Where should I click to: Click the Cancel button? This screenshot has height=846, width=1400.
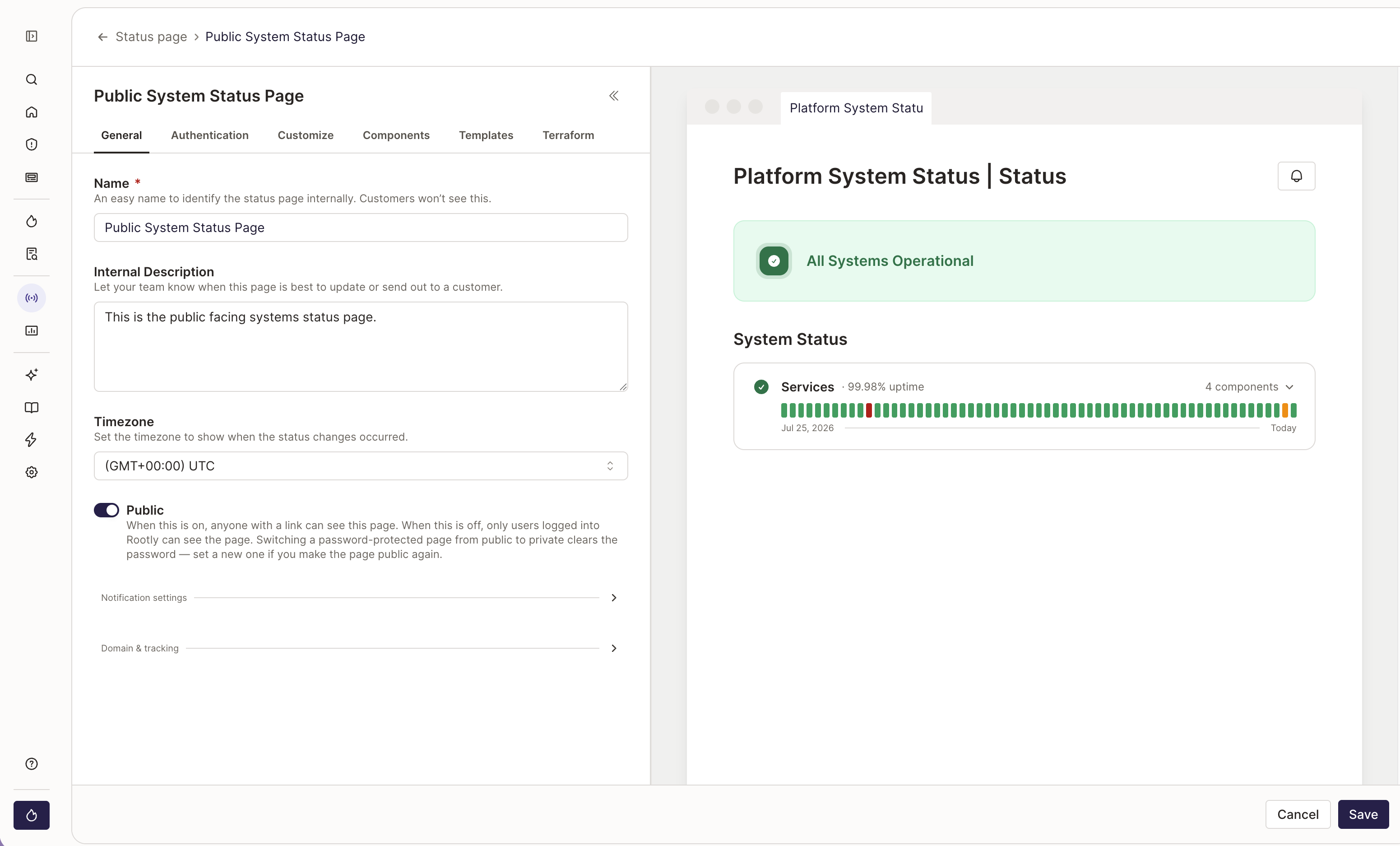coord(1298,814)
